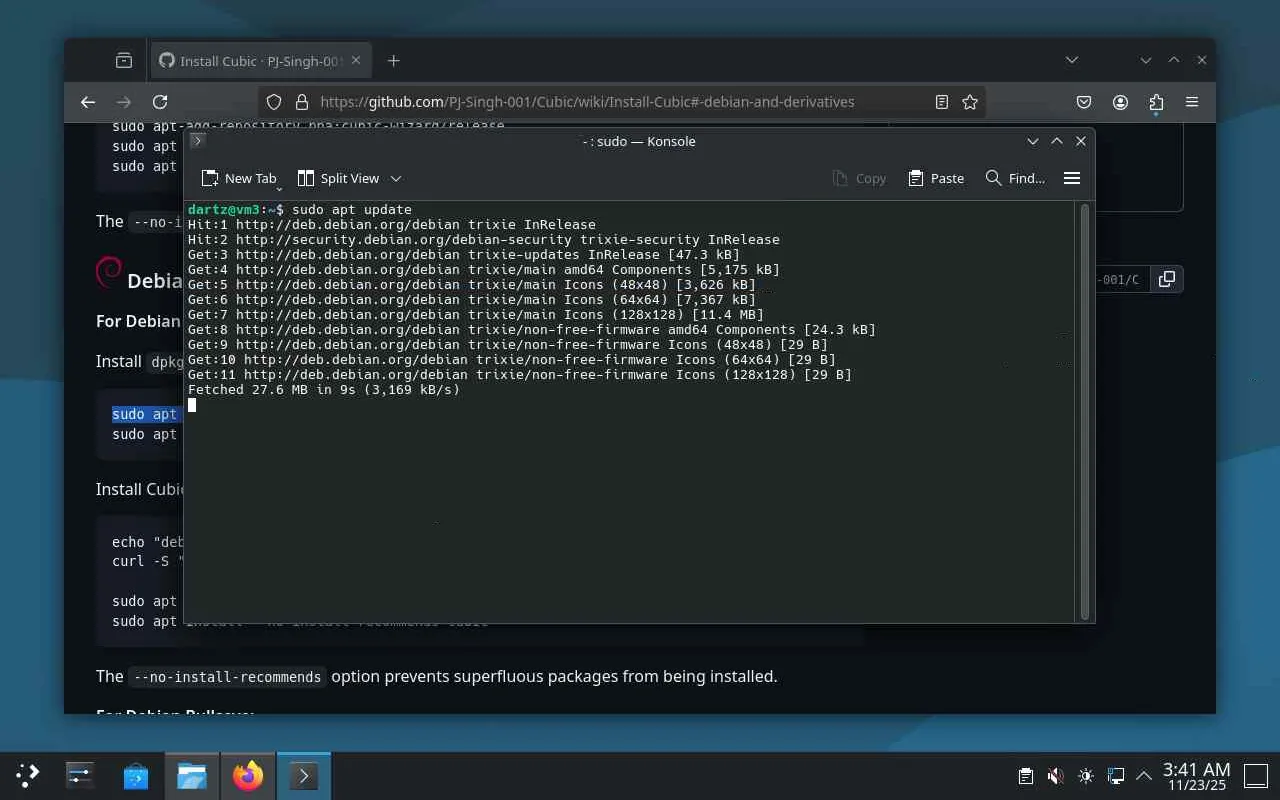This screenshot has width=1280, height=800.
Task: Minimize the Konsole window
Action: (x=1033, y=141)
